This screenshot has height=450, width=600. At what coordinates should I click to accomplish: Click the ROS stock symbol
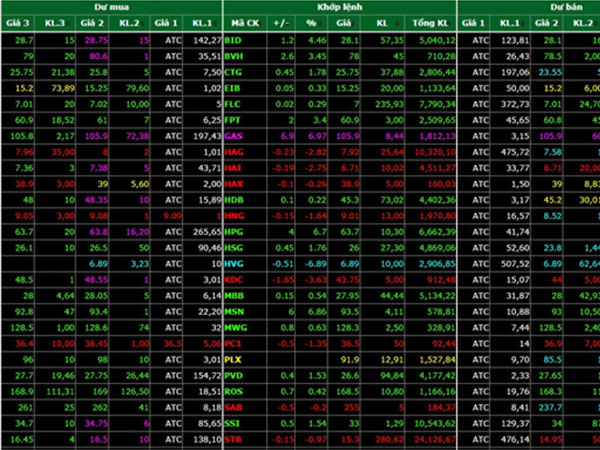pos(234,392)
